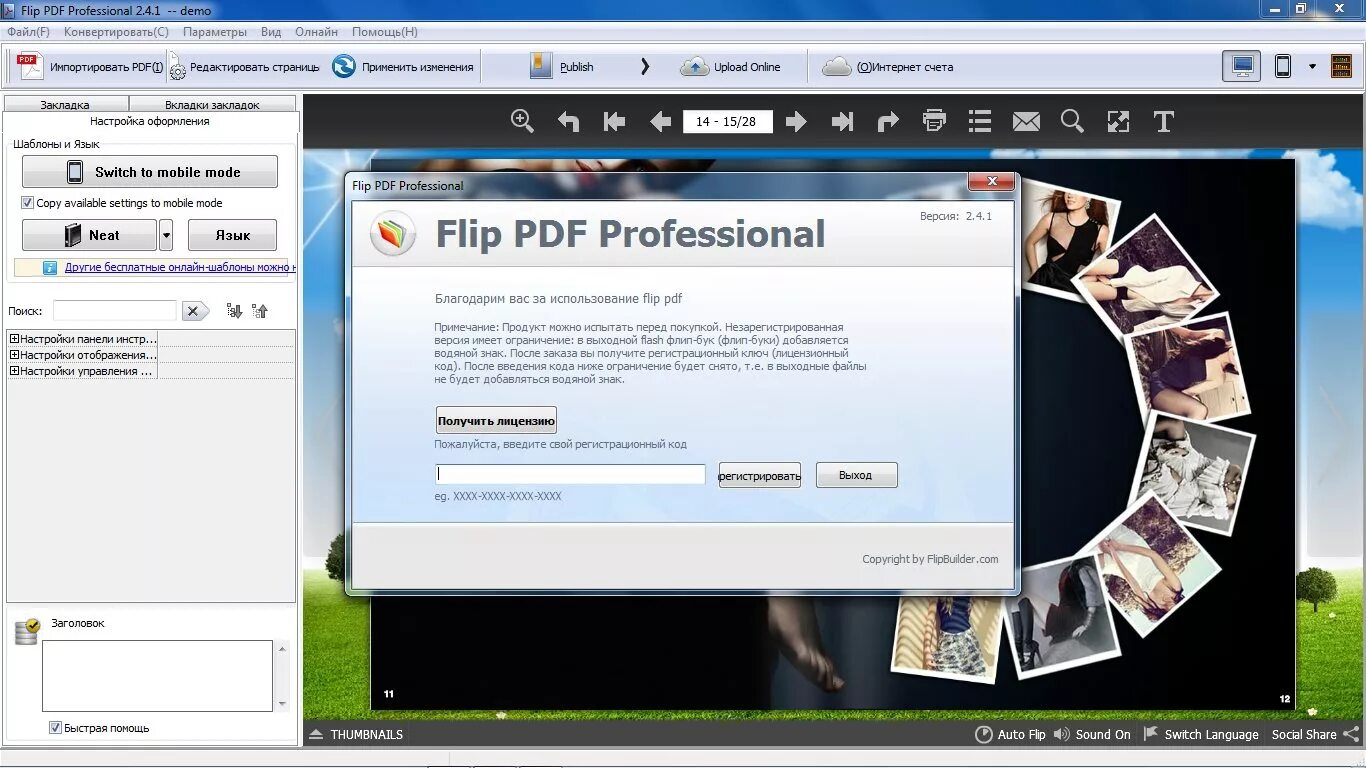This screenshot has height=768, width=1366.
Task: Open the Вид menu
Action: click(271, 31)
